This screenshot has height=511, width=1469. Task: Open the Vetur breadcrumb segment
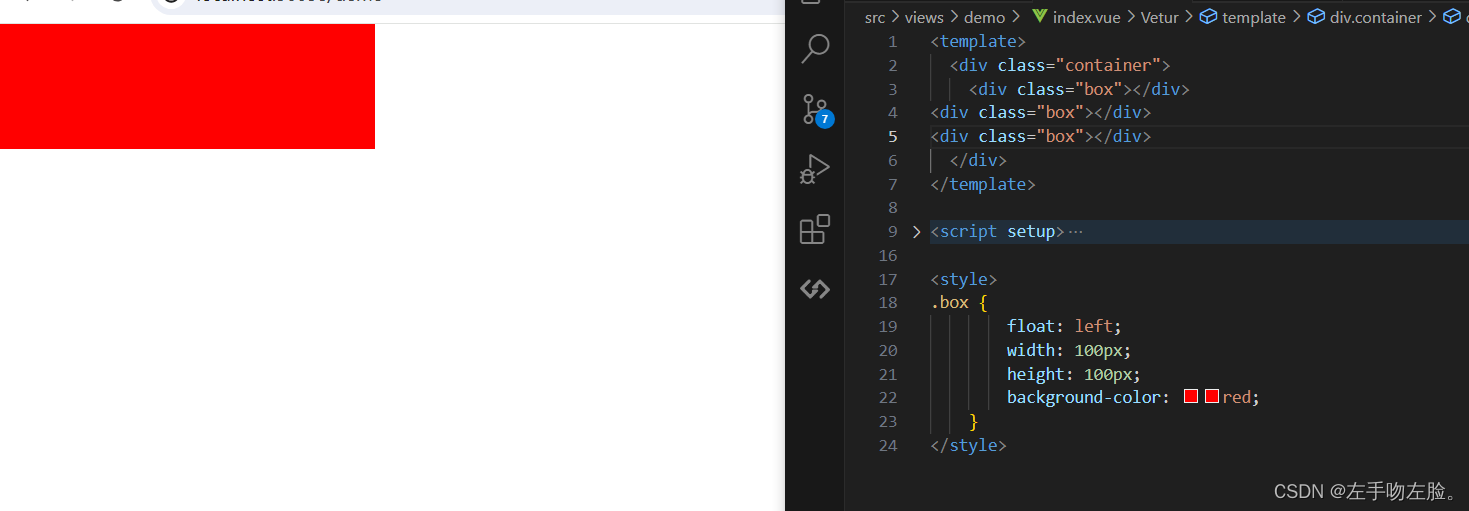click(x=1160, y=17)
